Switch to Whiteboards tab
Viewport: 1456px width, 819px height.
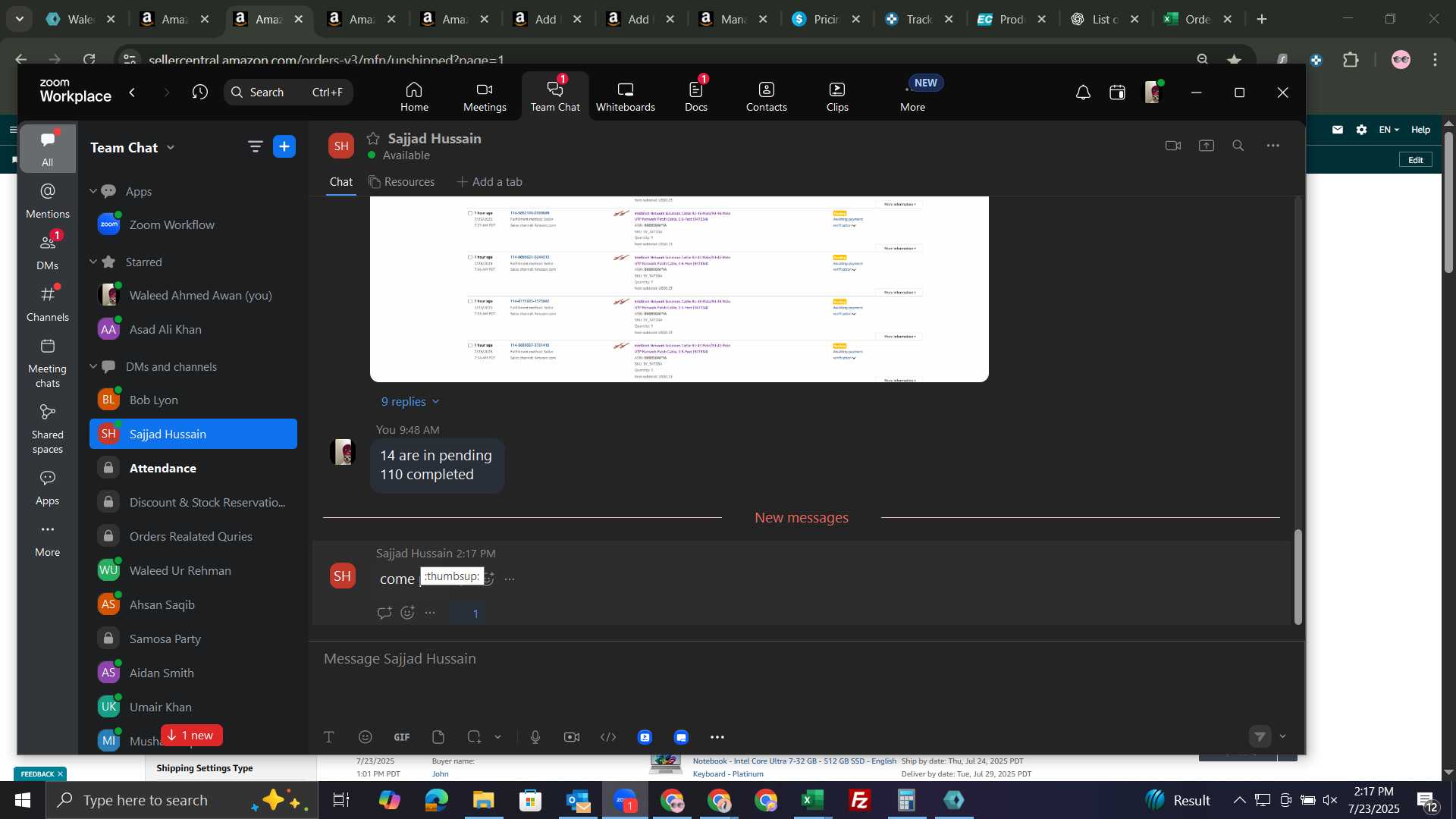(x=625, y=96)
